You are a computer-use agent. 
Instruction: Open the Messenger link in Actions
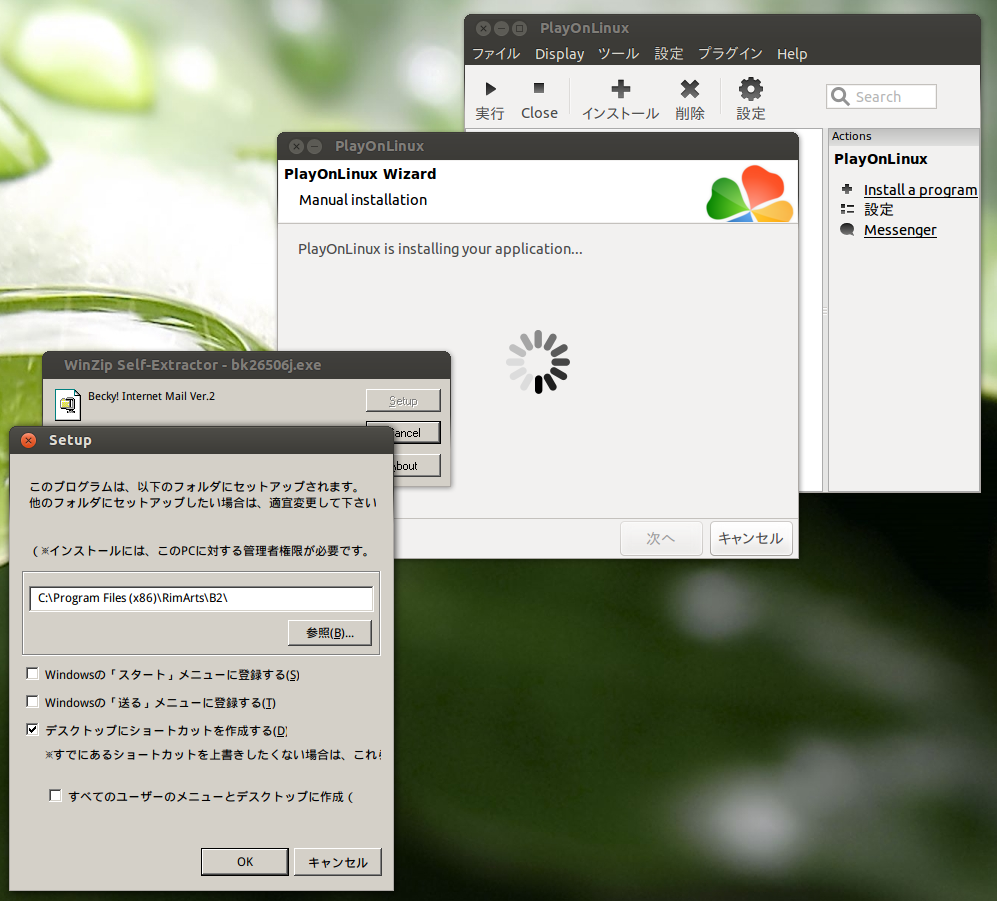(x=900, y=230)
